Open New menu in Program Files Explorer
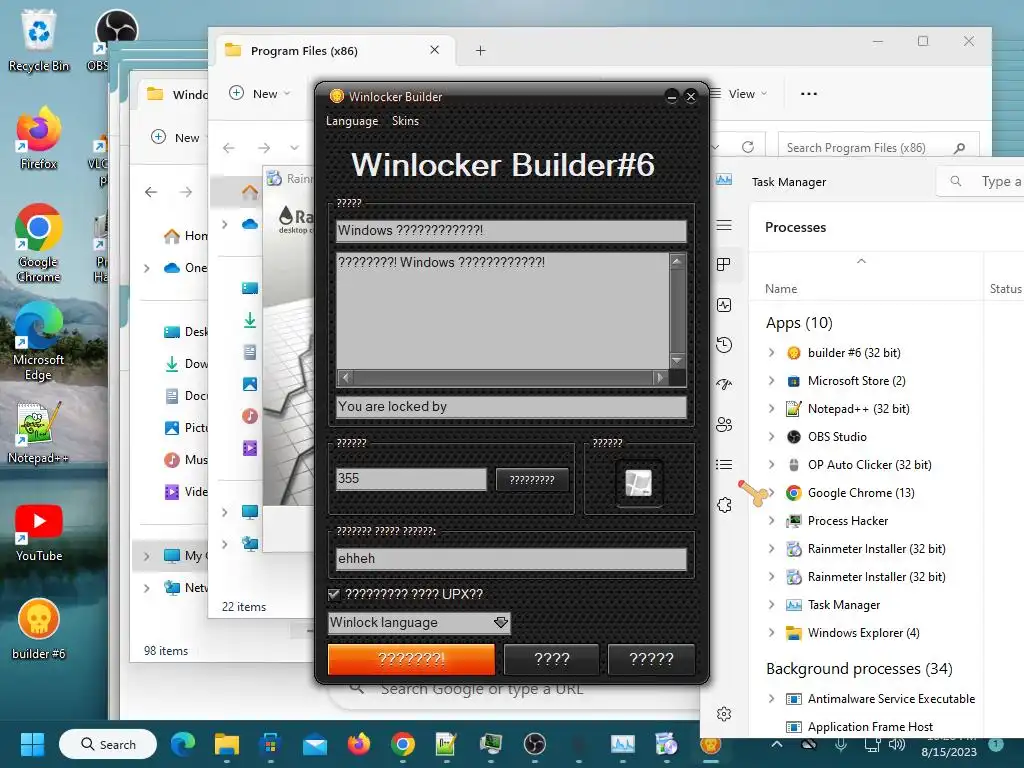Image resolution: width=1024 pixels, height=768 pixels. click(x=259, y=93)
